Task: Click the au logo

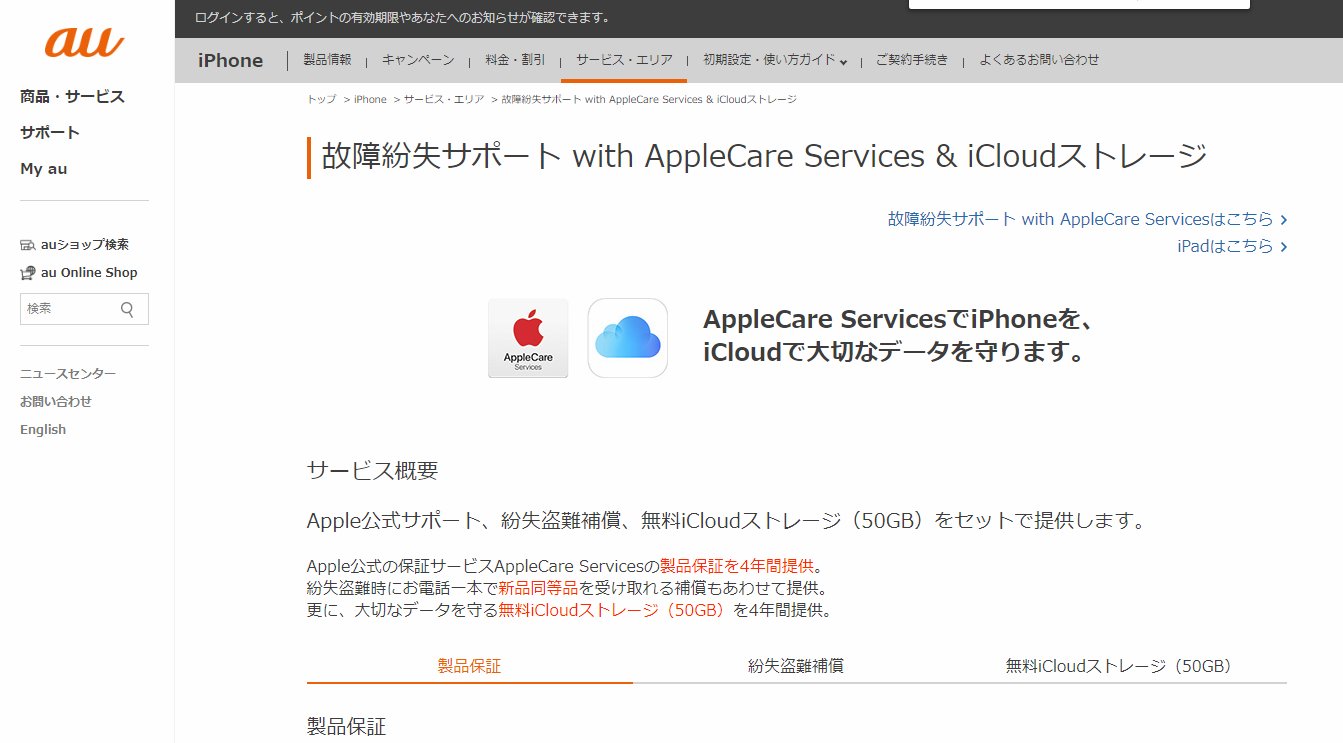Action: 85,42
